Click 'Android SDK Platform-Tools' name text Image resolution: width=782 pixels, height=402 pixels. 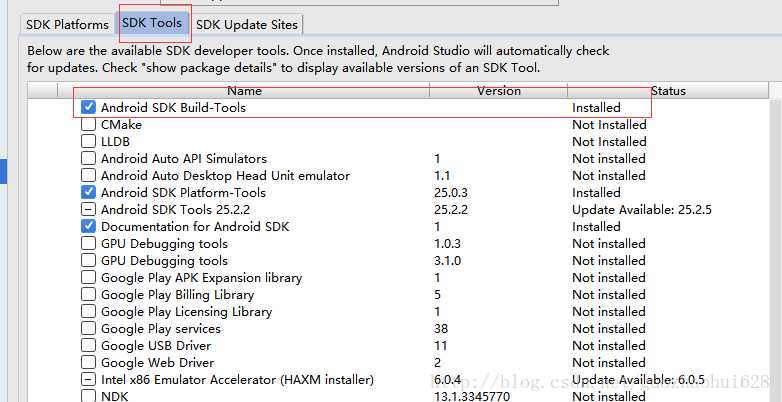click(183, 193)
